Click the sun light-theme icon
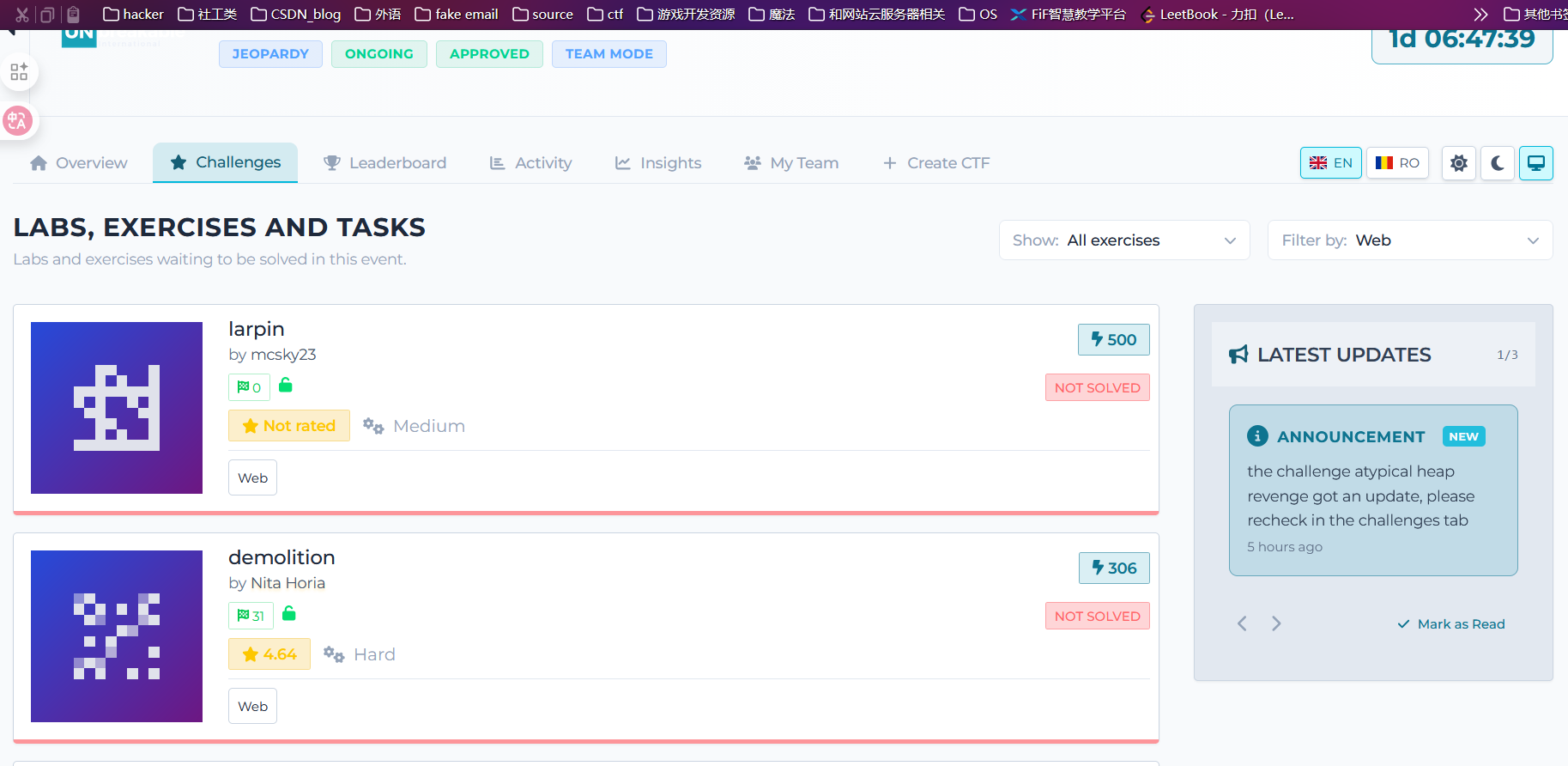Image resolution: width=1568 pixels, height=766 pixels. click(x=1458, y=163)
